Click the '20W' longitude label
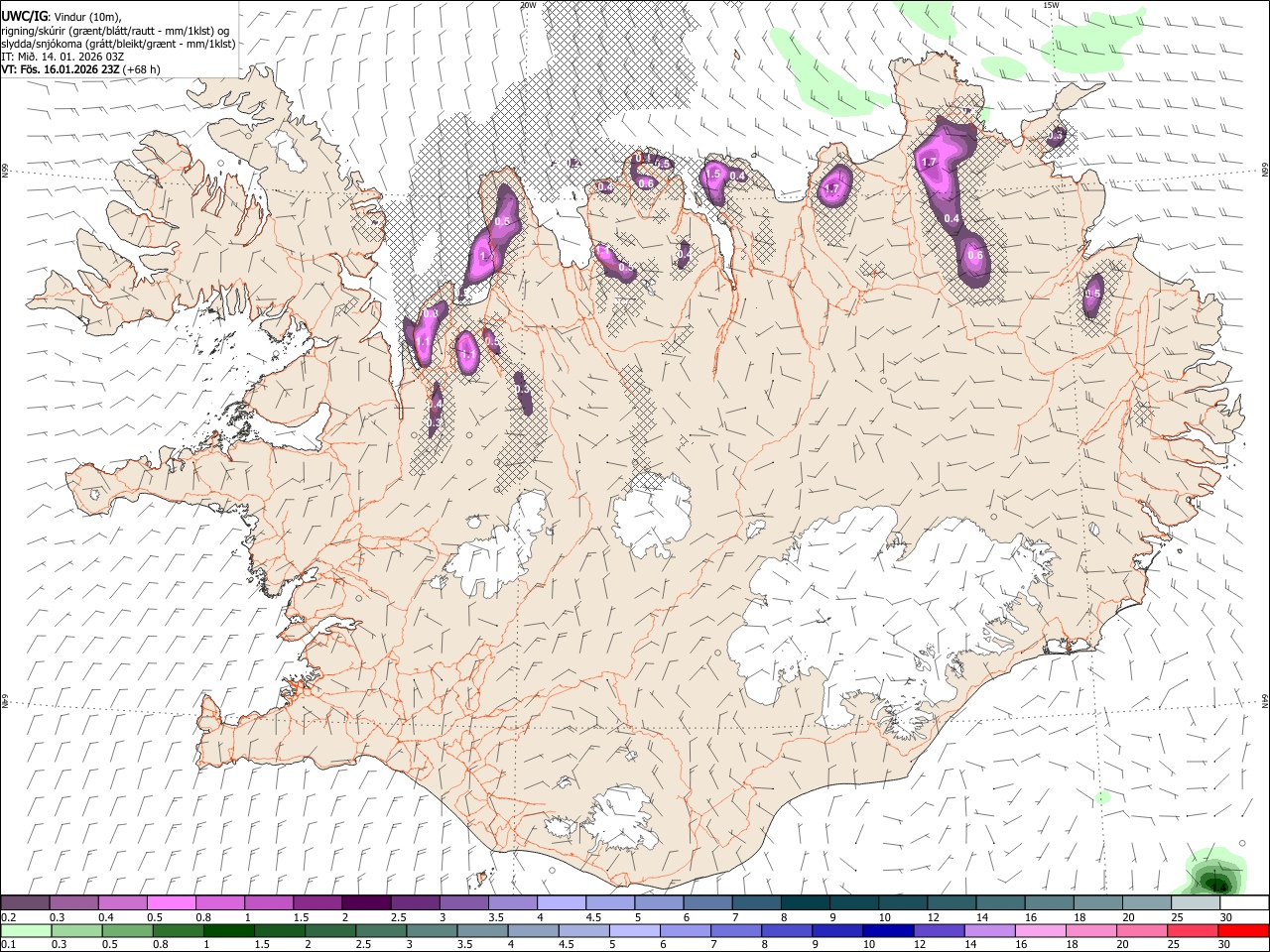 coord(529,5)
